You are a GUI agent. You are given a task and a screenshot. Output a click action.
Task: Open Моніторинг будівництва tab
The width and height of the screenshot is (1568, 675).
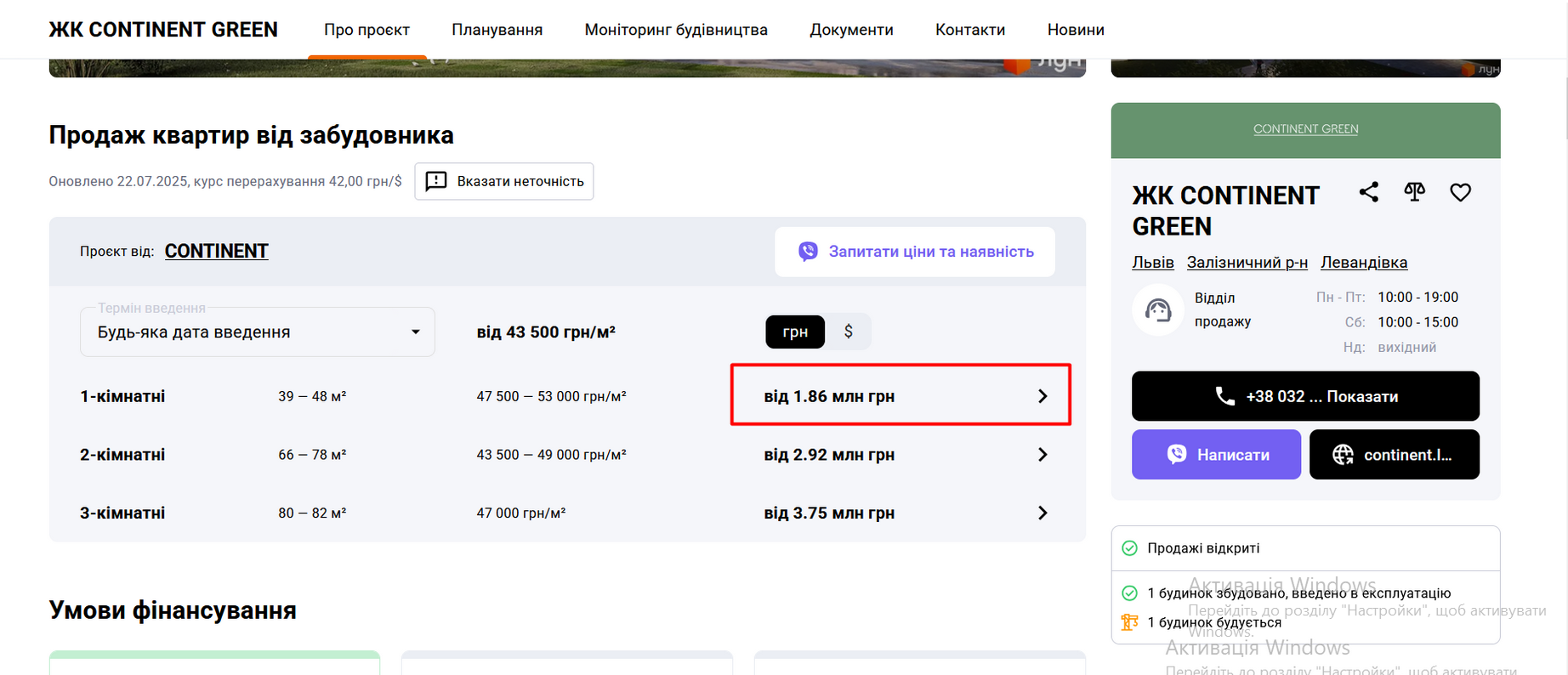pos(676,30)
